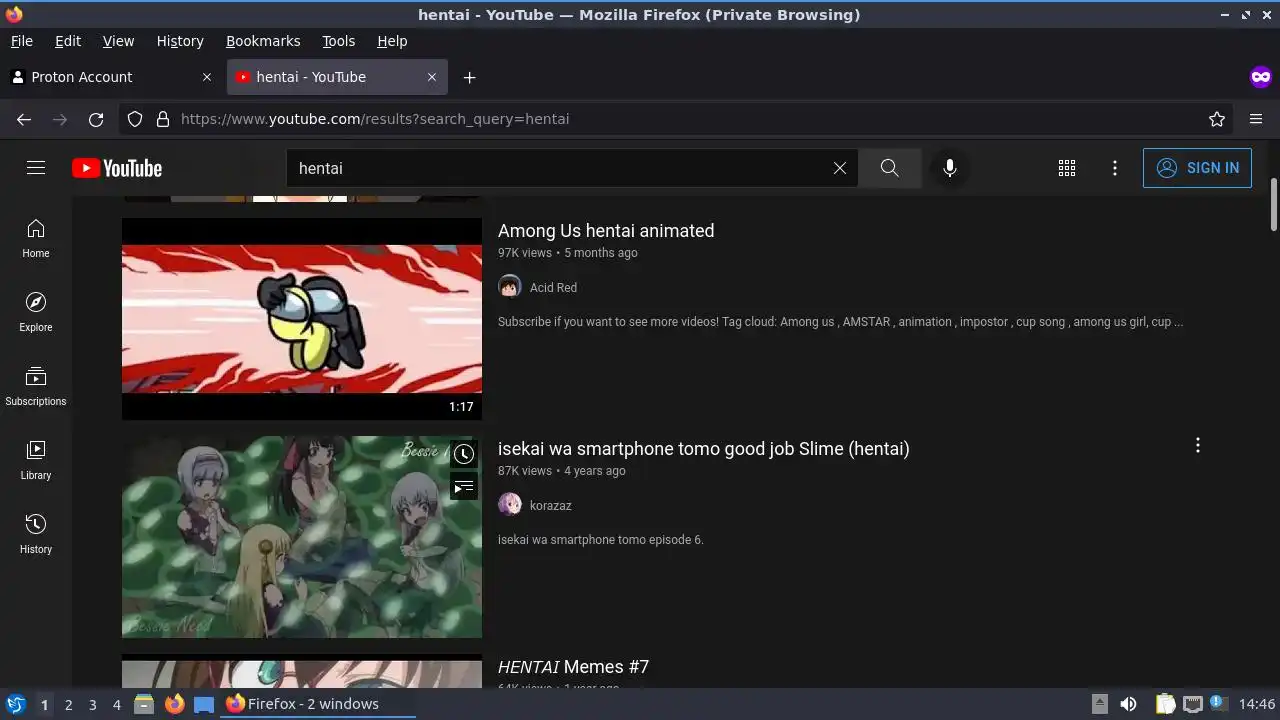Visit the Acid Red channel name
Image resolution: width=1280 pixels, height=720 pixels.
point(553,288)
